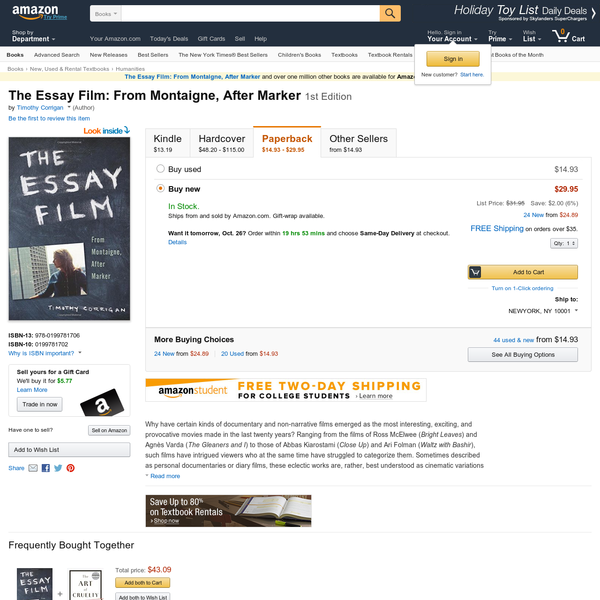Click the Essay Film book cover image
The width and height of the screenshot is (600, 600).
tap(69, 229)
